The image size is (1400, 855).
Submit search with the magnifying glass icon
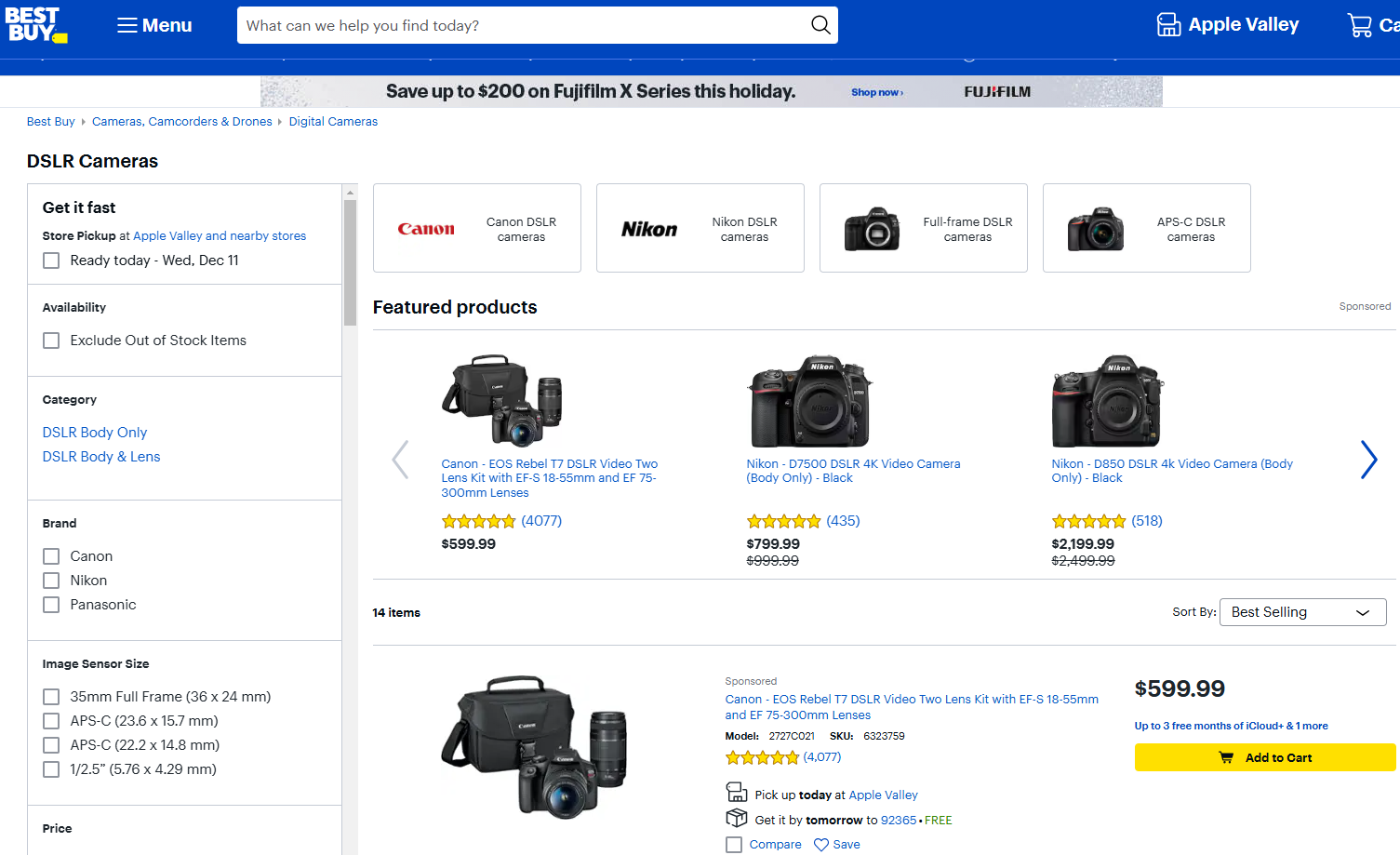[820, 25]
